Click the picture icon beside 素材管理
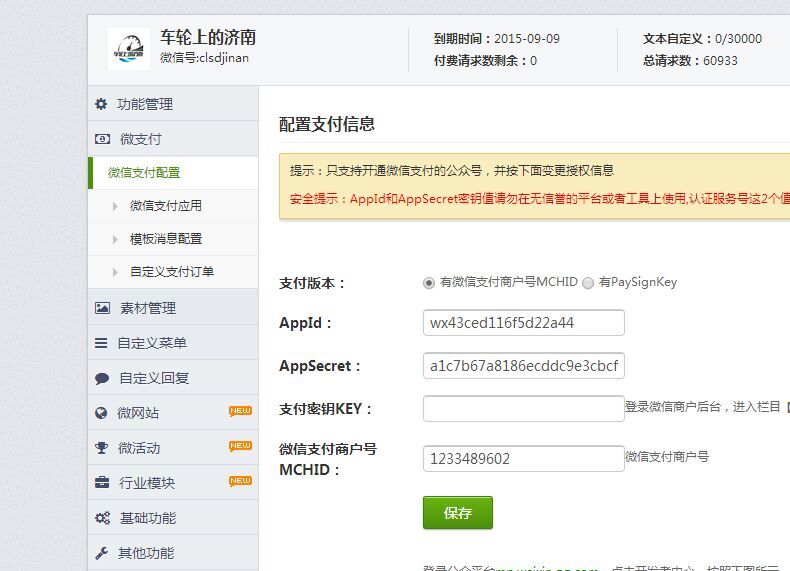This screenshot has width=790, height=571. tap(102, 308)
